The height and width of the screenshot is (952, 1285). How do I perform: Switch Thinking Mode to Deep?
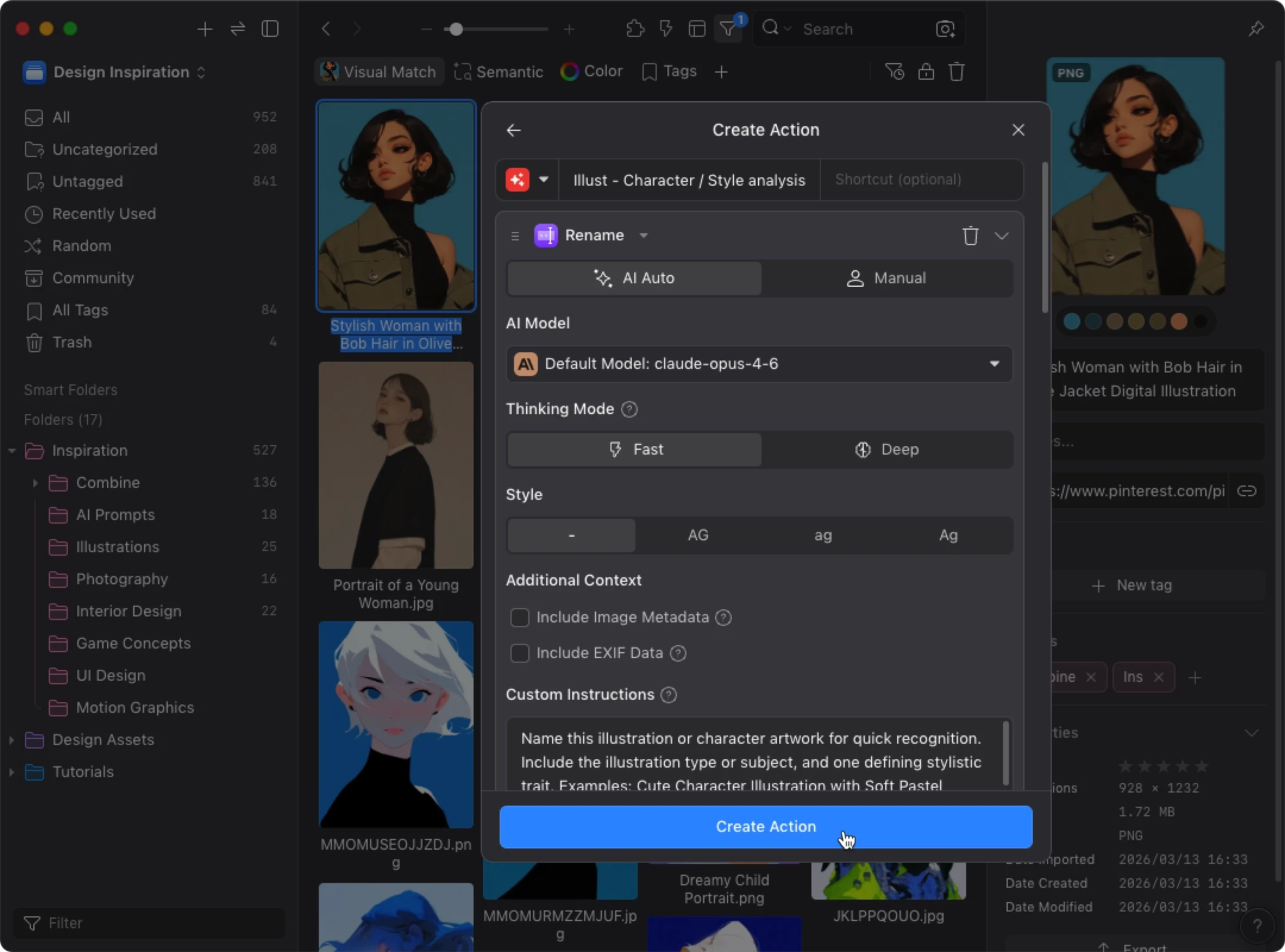[x=887, y=449]
